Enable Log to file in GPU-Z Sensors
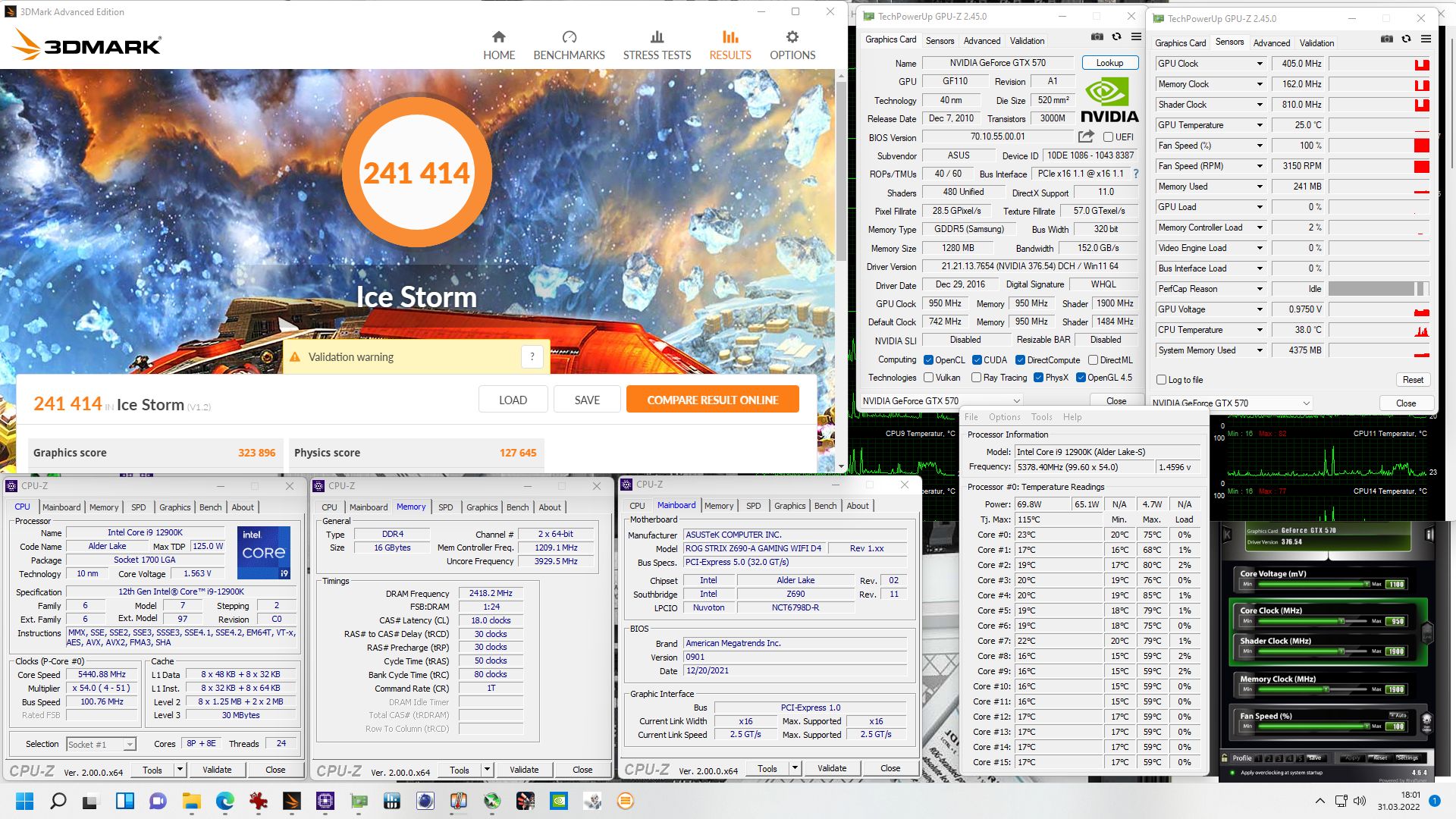The height and width of the screenshot is (819, 1456). pos(1161,380)
